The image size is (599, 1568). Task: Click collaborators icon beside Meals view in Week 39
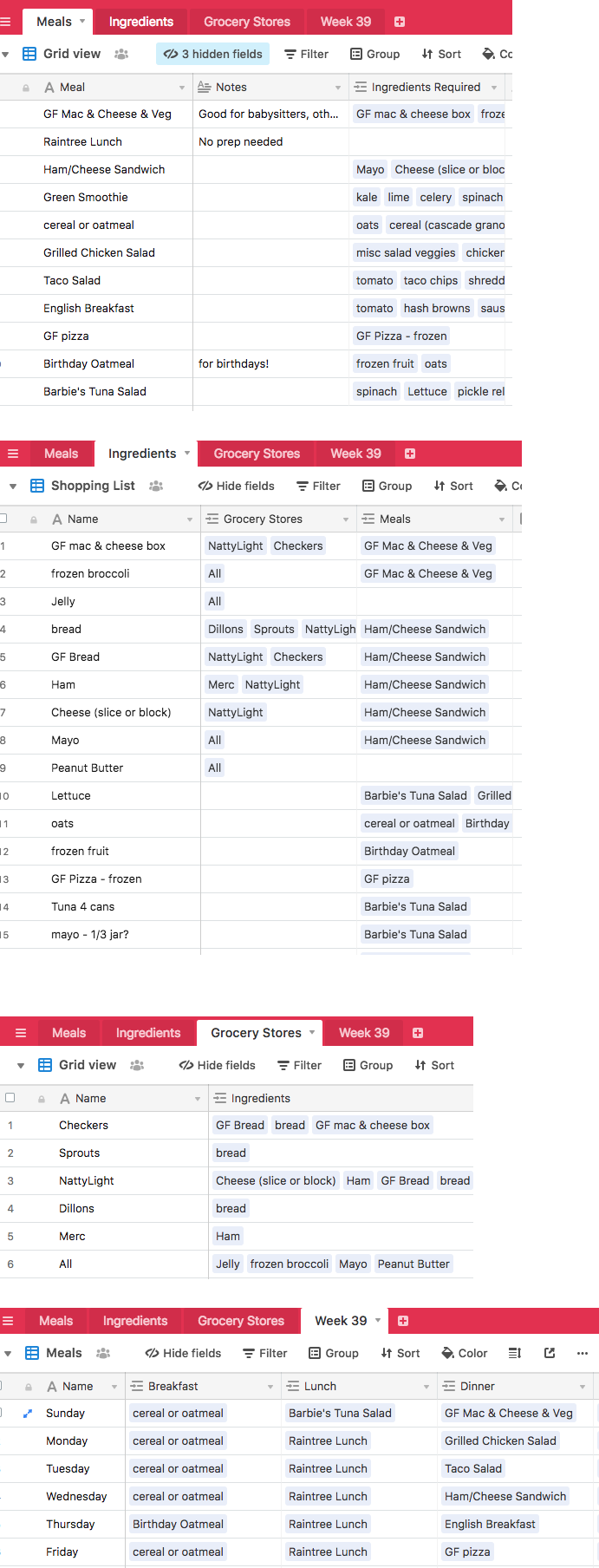(x=103, y=1353)
